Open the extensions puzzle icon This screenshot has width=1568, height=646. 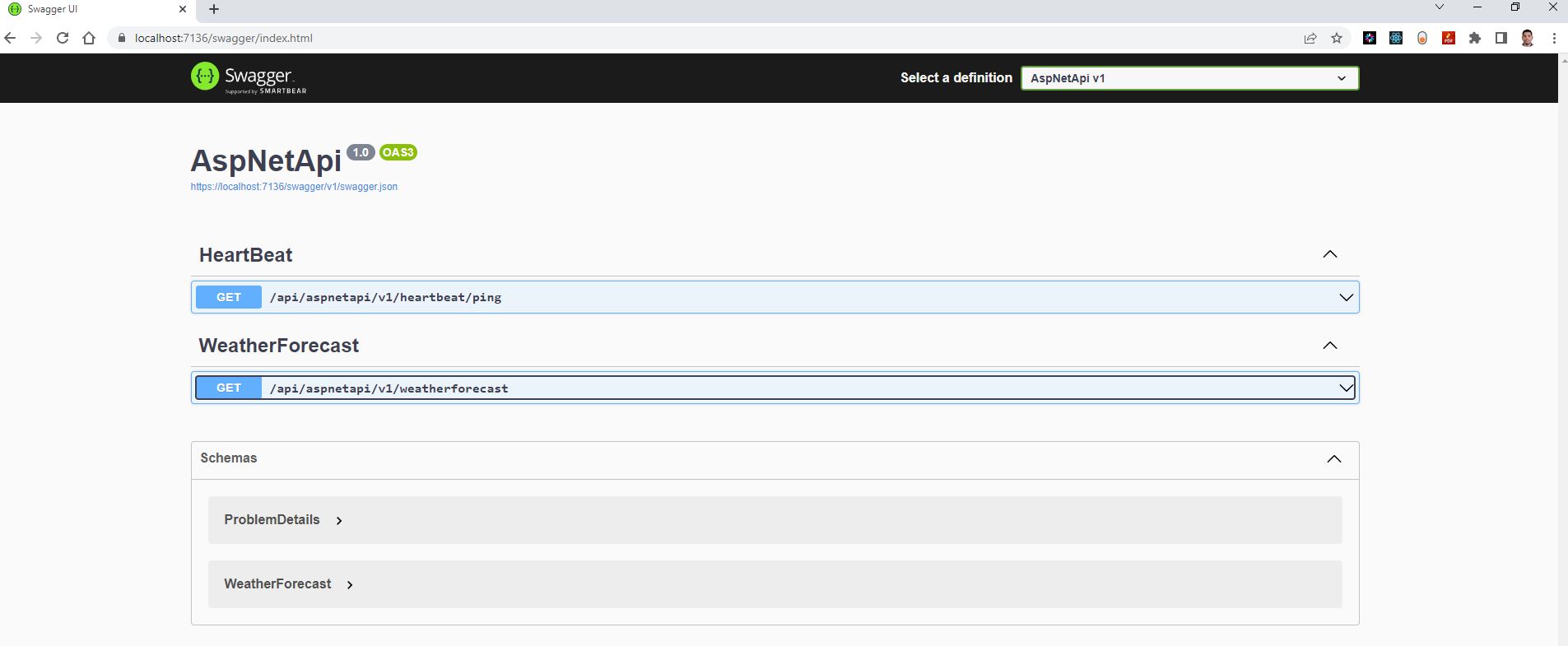click(x=1475, y=38)
